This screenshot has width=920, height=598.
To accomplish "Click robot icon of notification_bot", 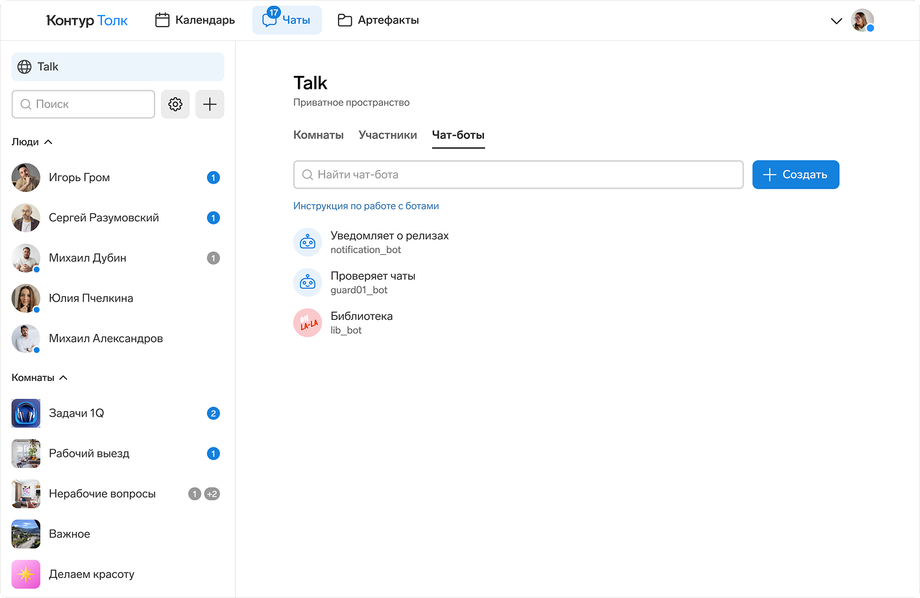I will [x=307, y=242].
